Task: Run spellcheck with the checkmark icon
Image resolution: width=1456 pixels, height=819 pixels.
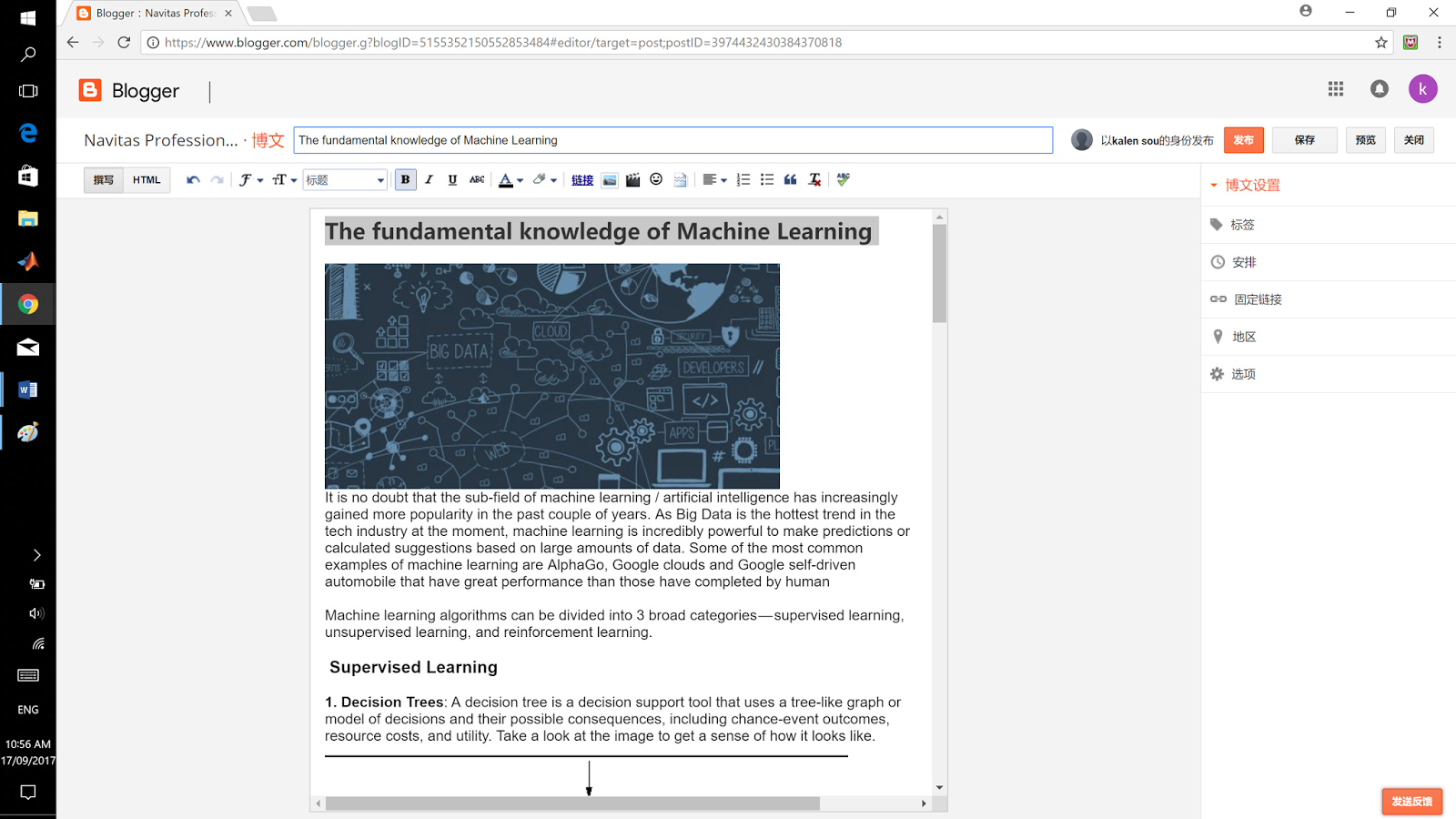Action: [x=843, y=179]
